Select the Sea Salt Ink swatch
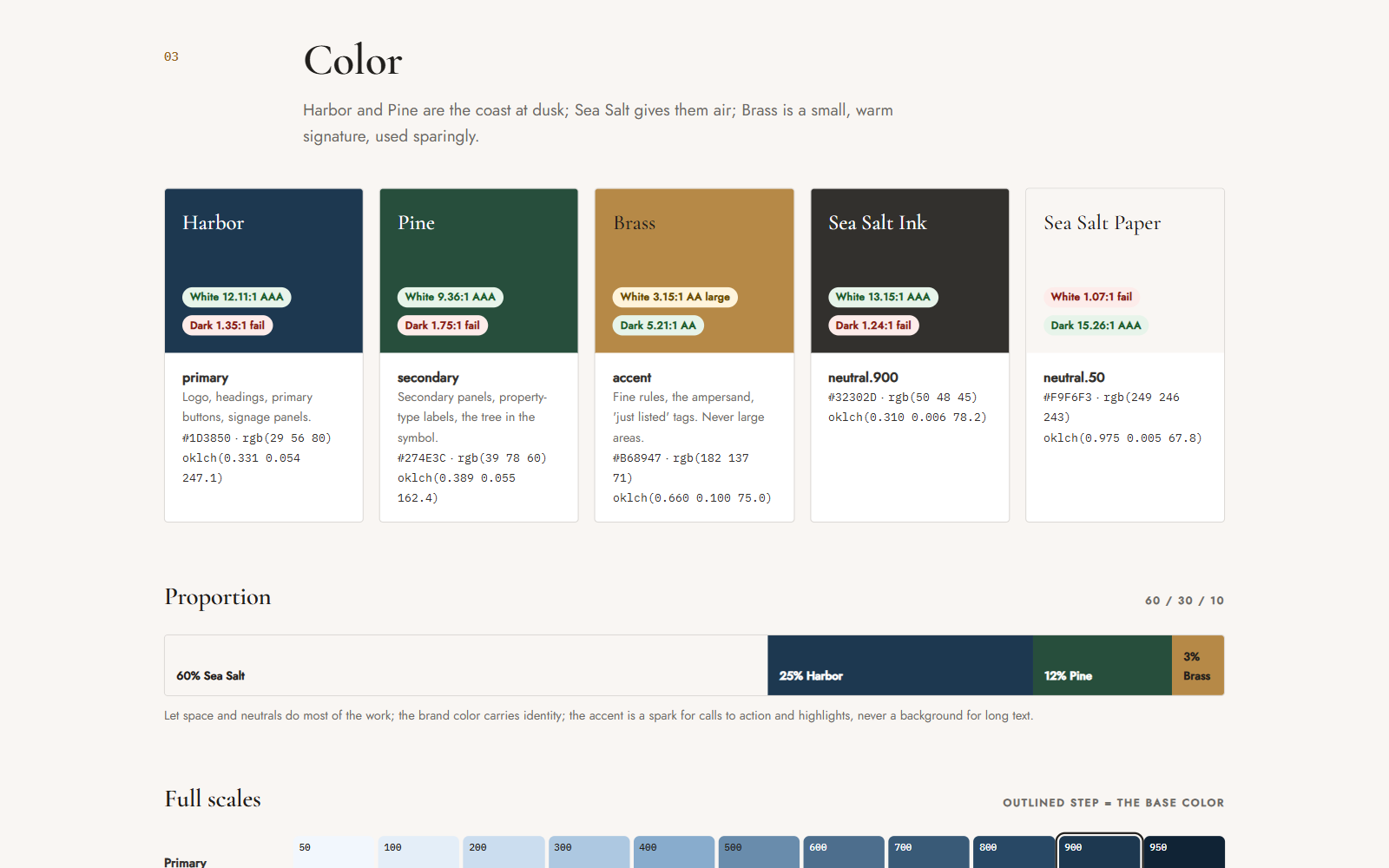The width and height of the screenshot is (1389, 868). click(910, 355)
